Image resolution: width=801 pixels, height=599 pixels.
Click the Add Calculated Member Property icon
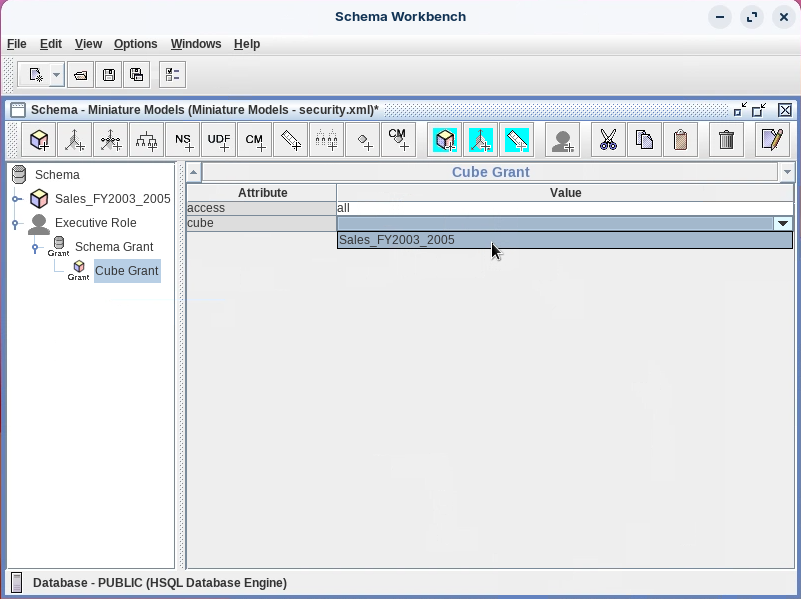398,139
